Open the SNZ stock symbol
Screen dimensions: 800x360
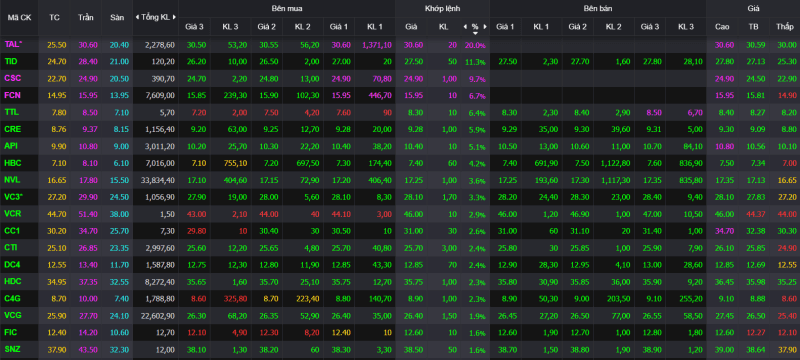click(12, 348)
